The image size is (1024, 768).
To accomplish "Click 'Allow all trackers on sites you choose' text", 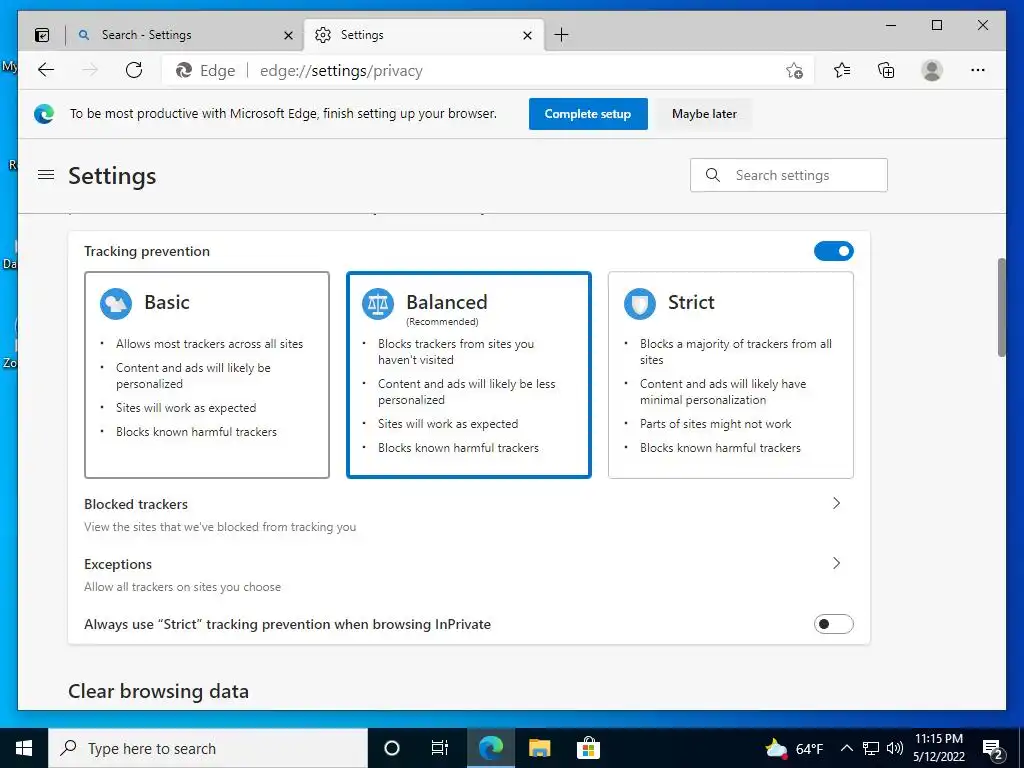I will (182, 587).
